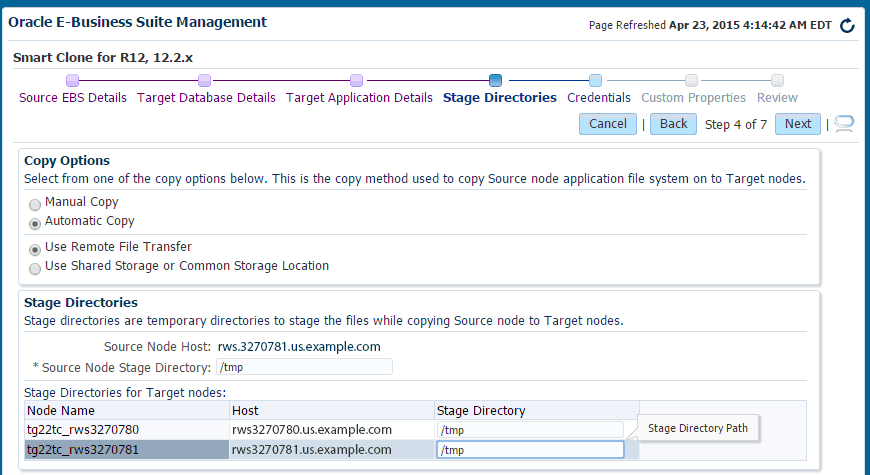Click the Credentials step marker

(595, 80)
